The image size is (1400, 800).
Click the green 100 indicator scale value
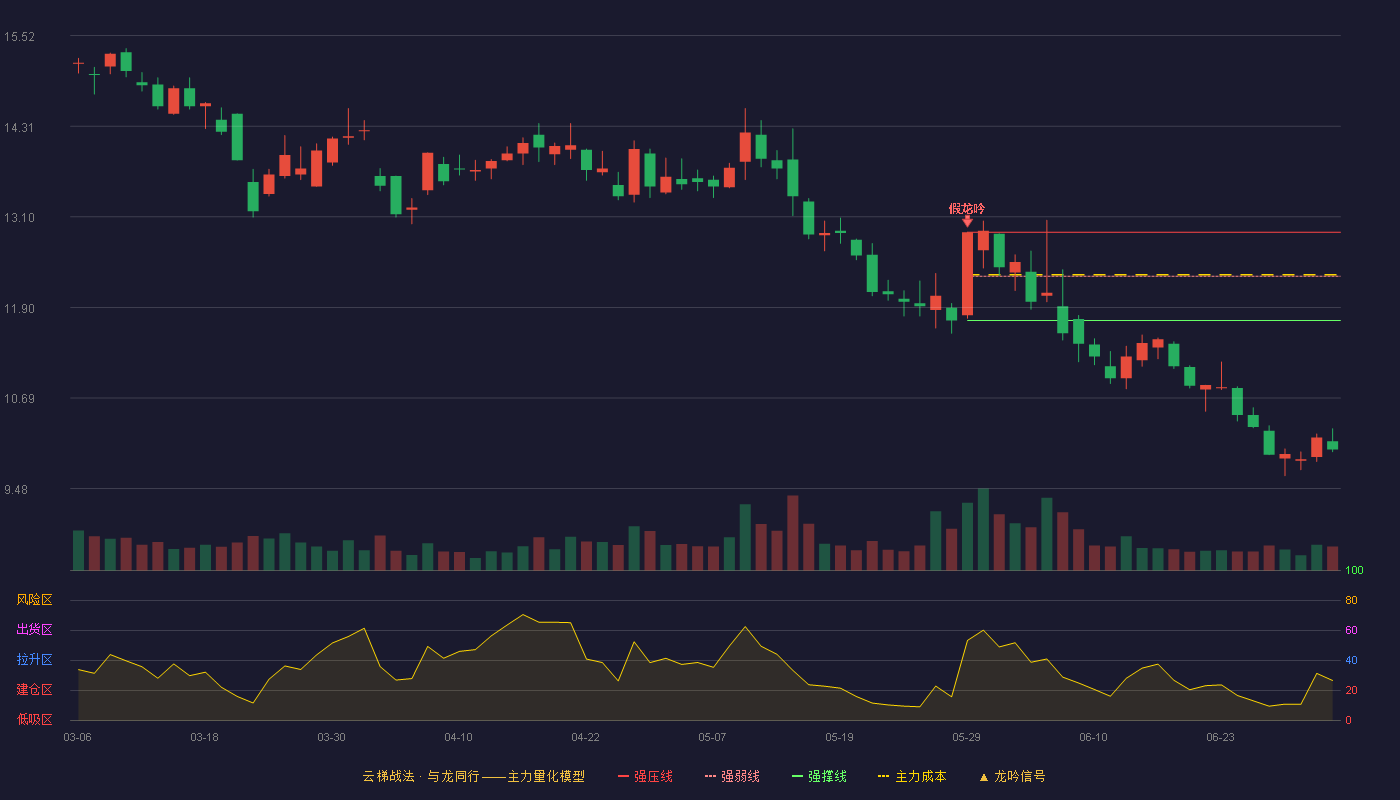[x=1354, y=571]
